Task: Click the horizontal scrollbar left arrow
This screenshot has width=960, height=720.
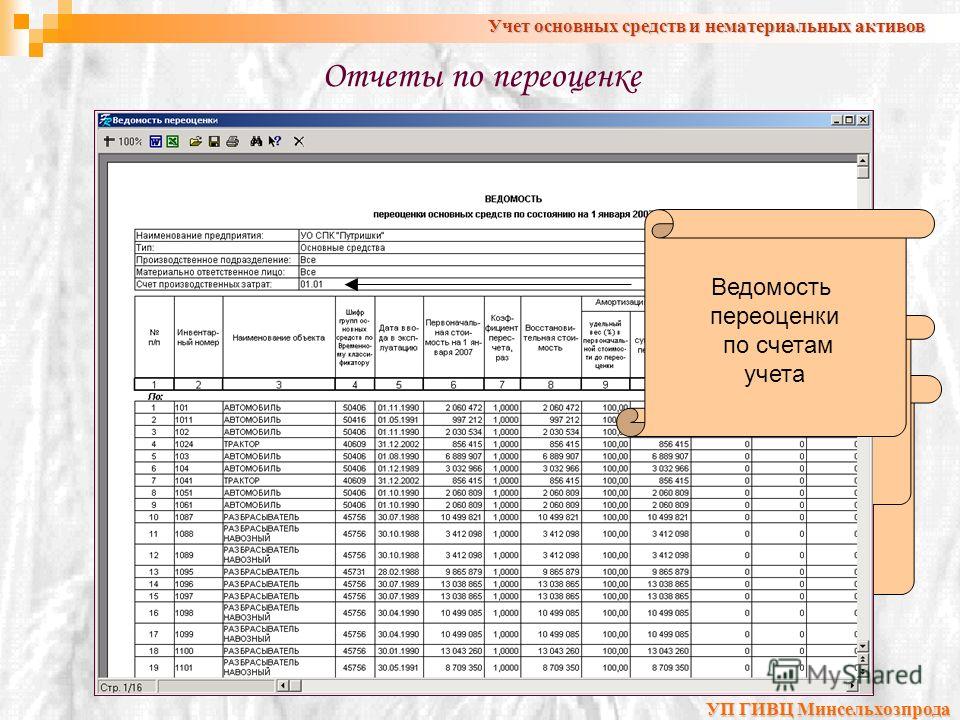Action: (283, 686)
